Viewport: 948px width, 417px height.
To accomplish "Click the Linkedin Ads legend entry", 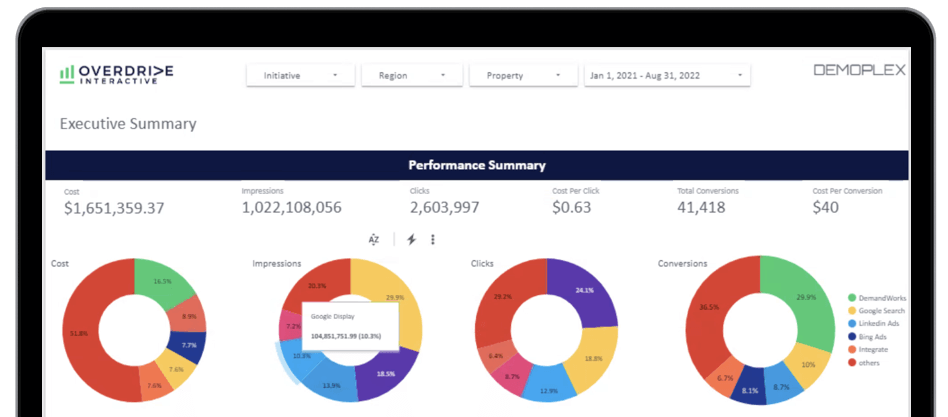I will click(x=874, y=324).
